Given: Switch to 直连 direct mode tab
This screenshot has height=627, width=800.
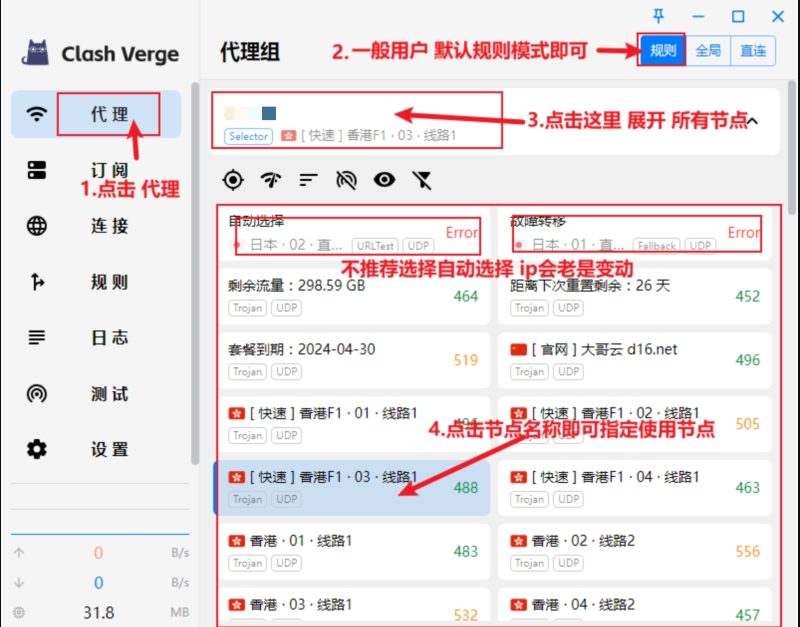Looking at the screenshot, I should [x=753, y=51].
